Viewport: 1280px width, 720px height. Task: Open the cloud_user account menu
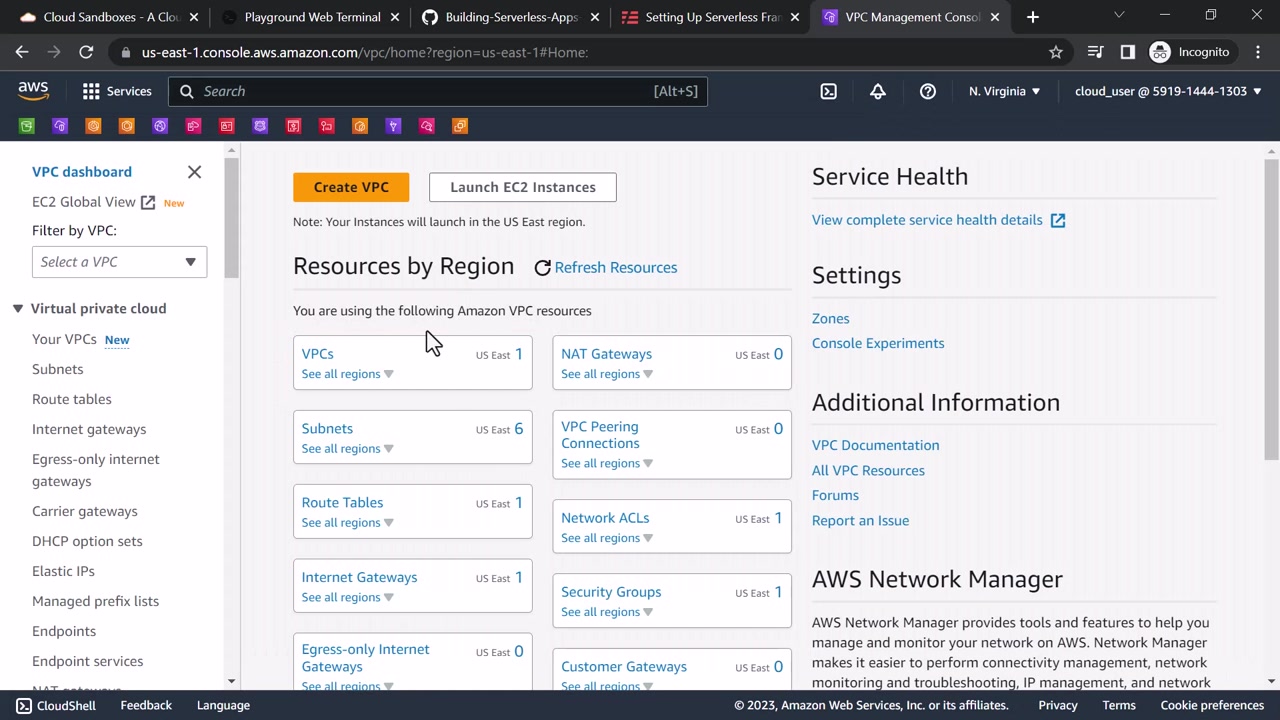[x=1167, y=91]
